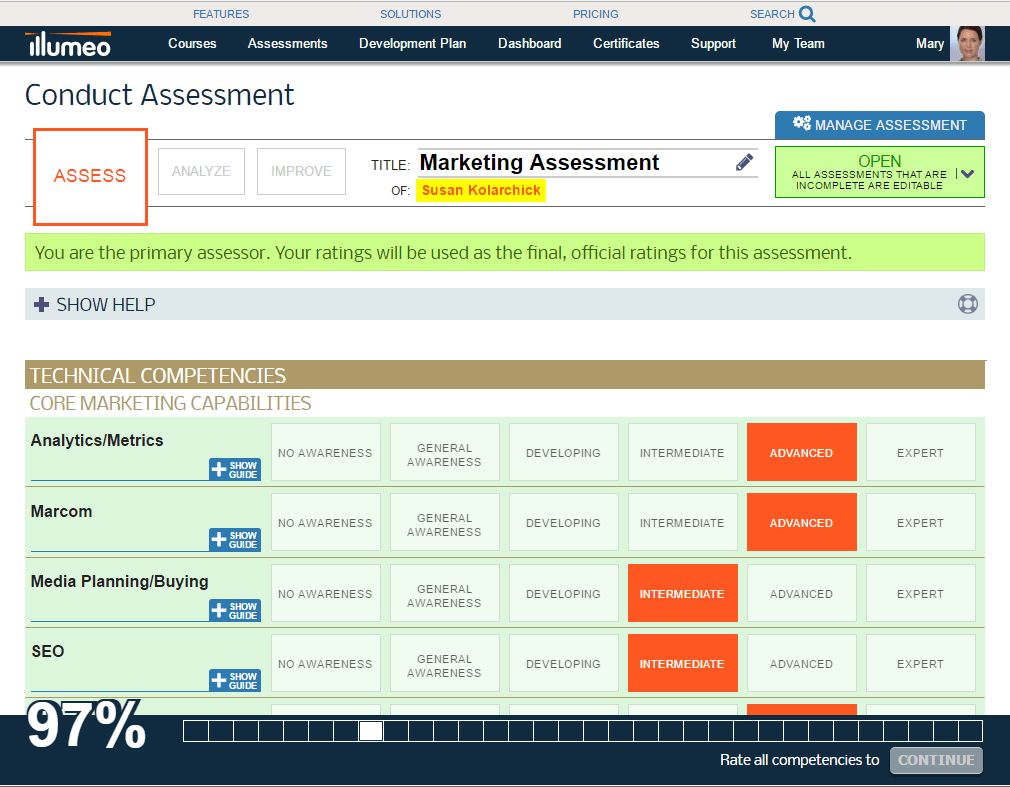Click the CONTINUE button
1010x787 pixels.
coord(936,760)
